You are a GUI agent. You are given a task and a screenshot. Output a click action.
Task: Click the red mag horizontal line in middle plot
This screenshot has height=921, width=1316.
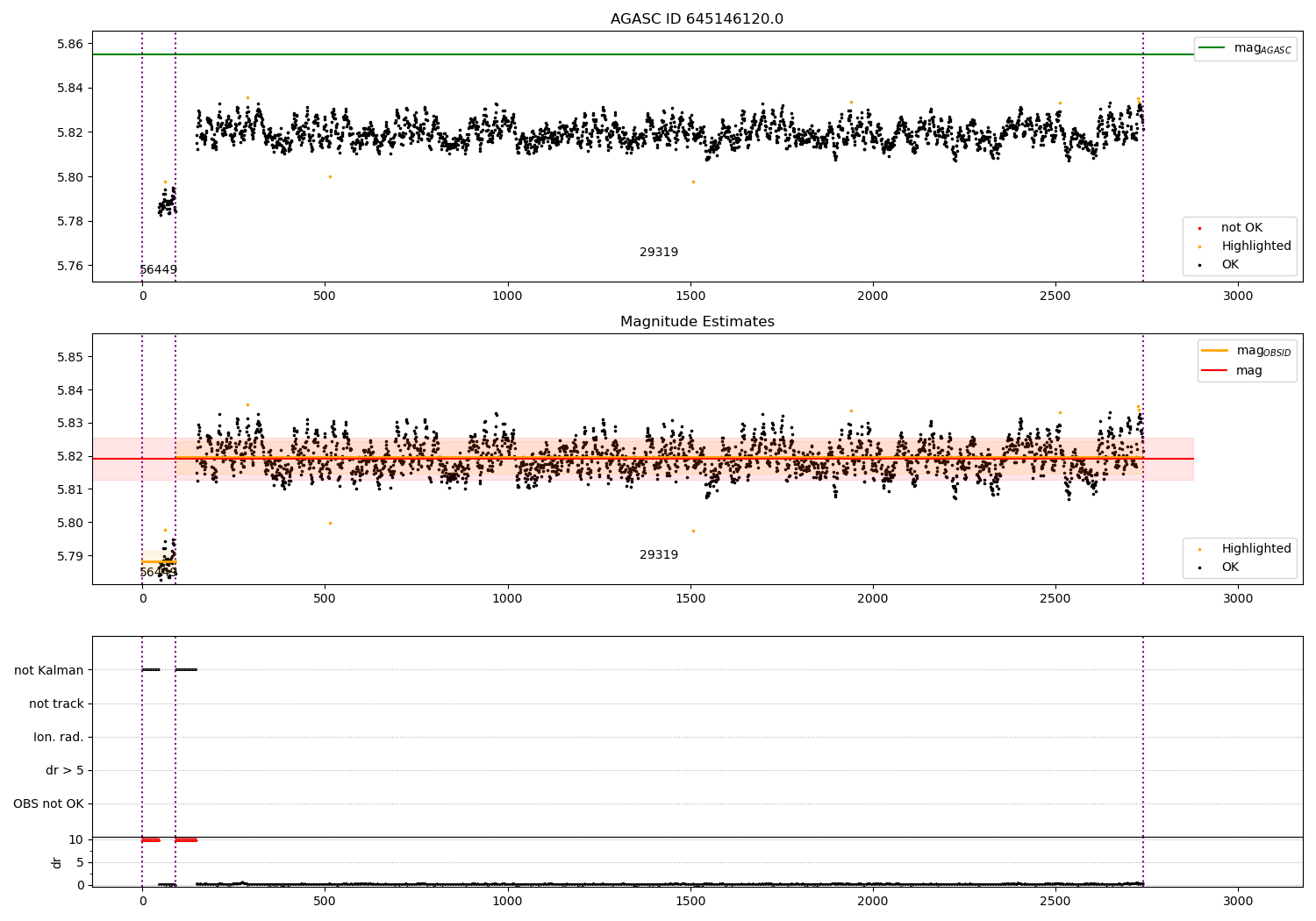[x=643, y=459]
